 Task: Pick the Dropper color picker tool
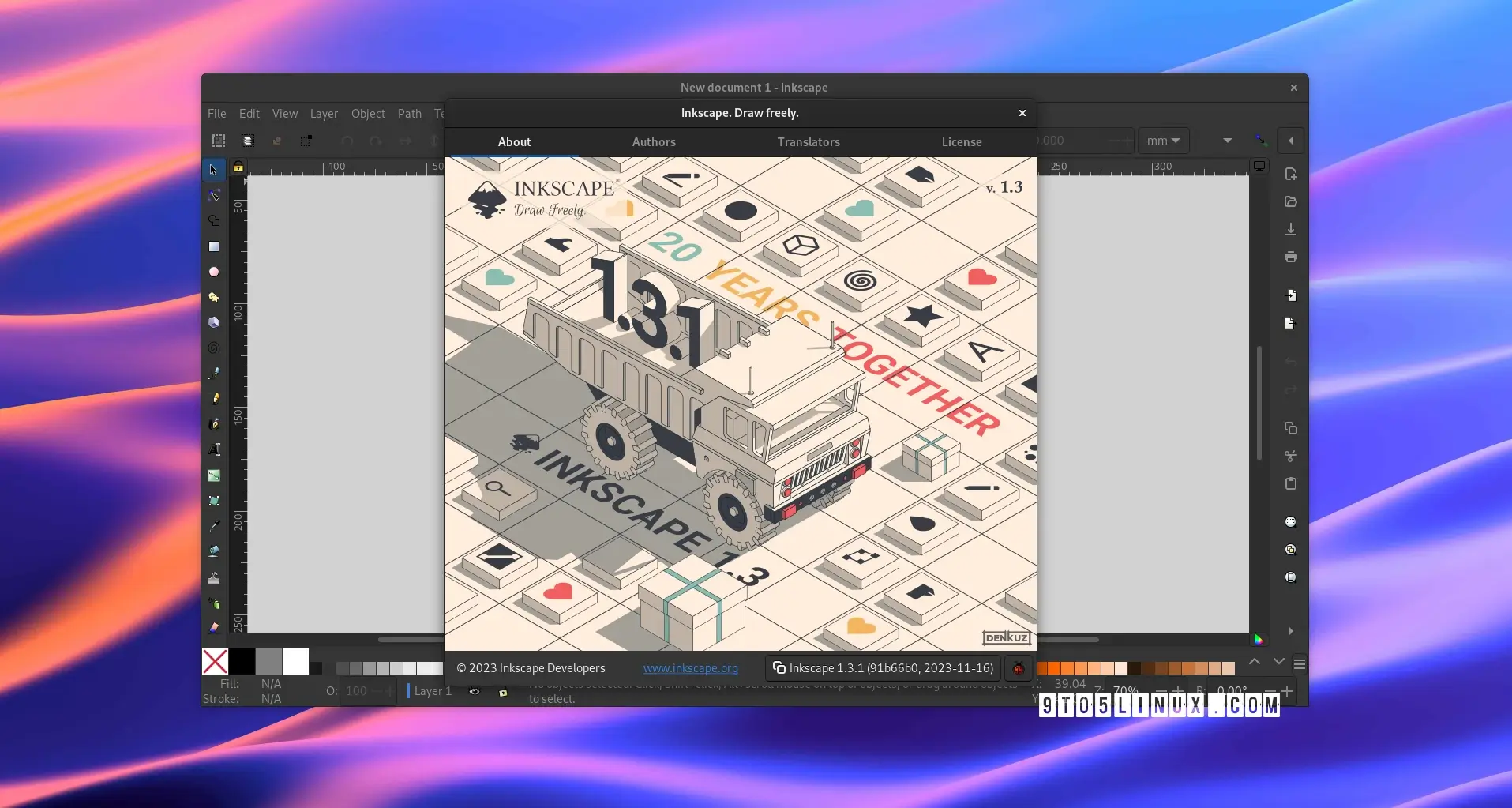(213, 526)
